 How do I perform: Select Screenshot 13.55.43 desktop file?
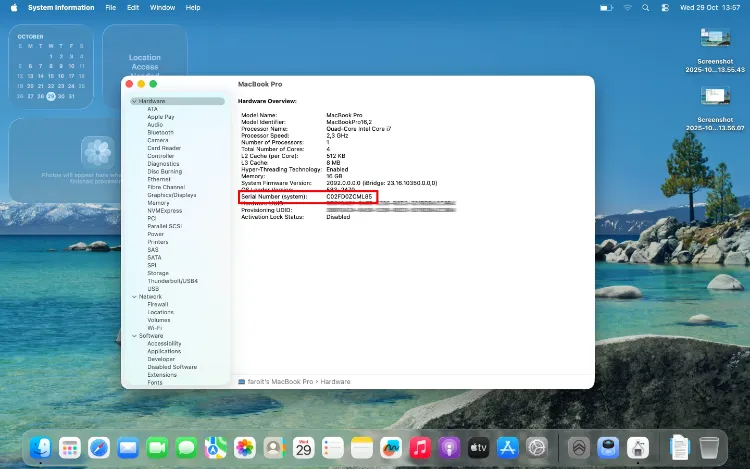pos(714,38)
